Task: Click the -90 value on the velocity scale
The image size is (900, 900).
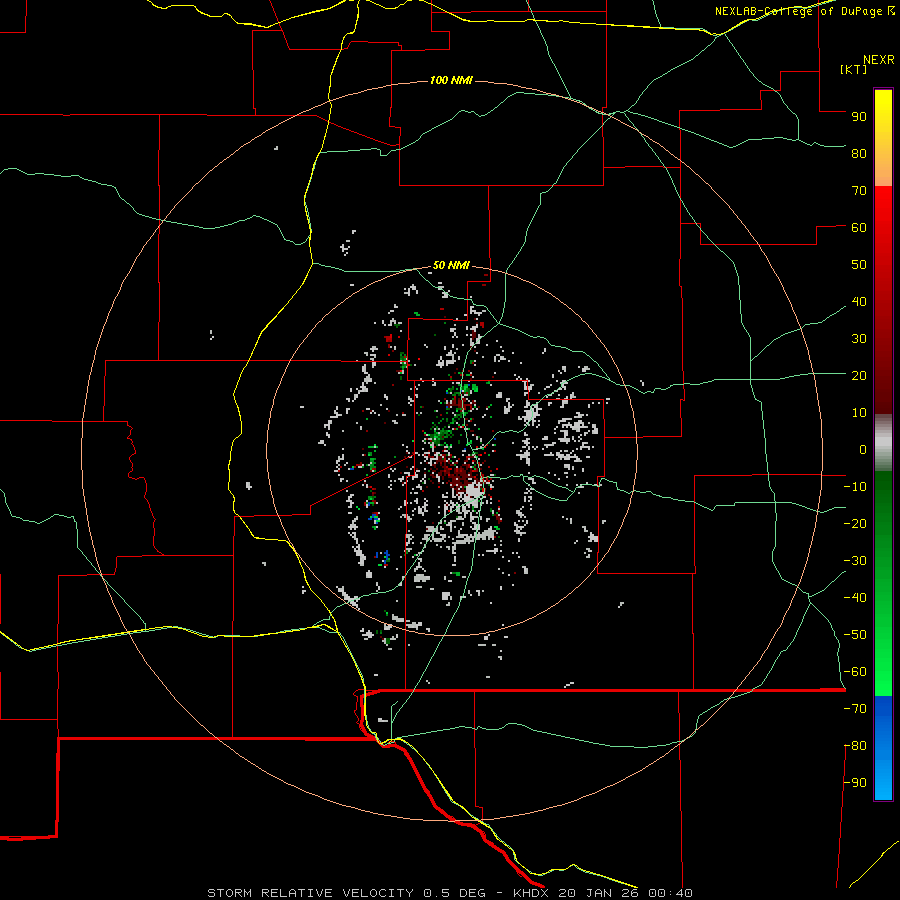Action: pyautogui.click(x=855, y=783)
